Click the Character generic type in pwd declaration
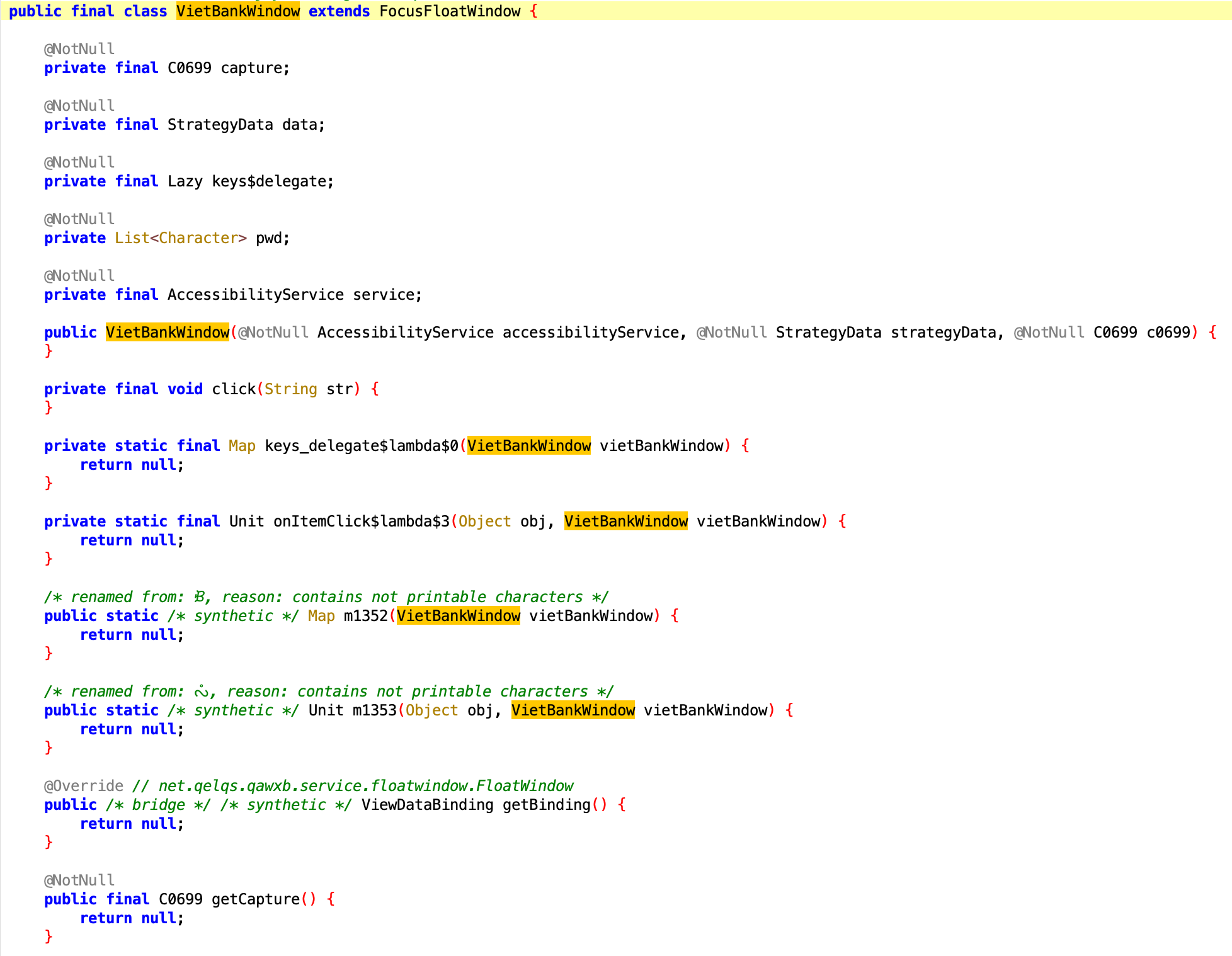The width and height of the screenshot is (1232, 956). (198, 238)
